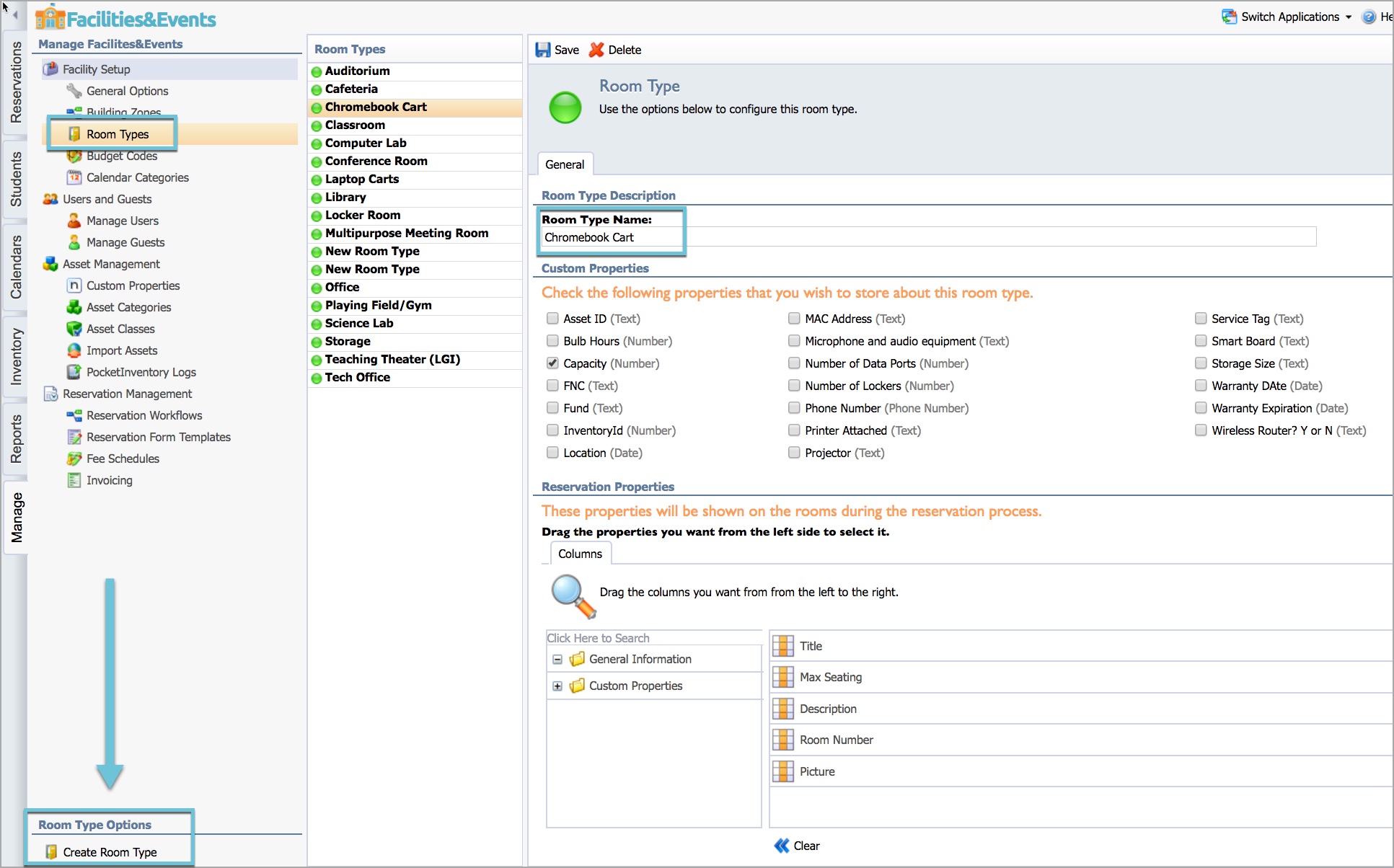The width and height of the screenshot is (1394, 868).
Task: Click the Facilities&Events logo icon
Action: (50, 17)
